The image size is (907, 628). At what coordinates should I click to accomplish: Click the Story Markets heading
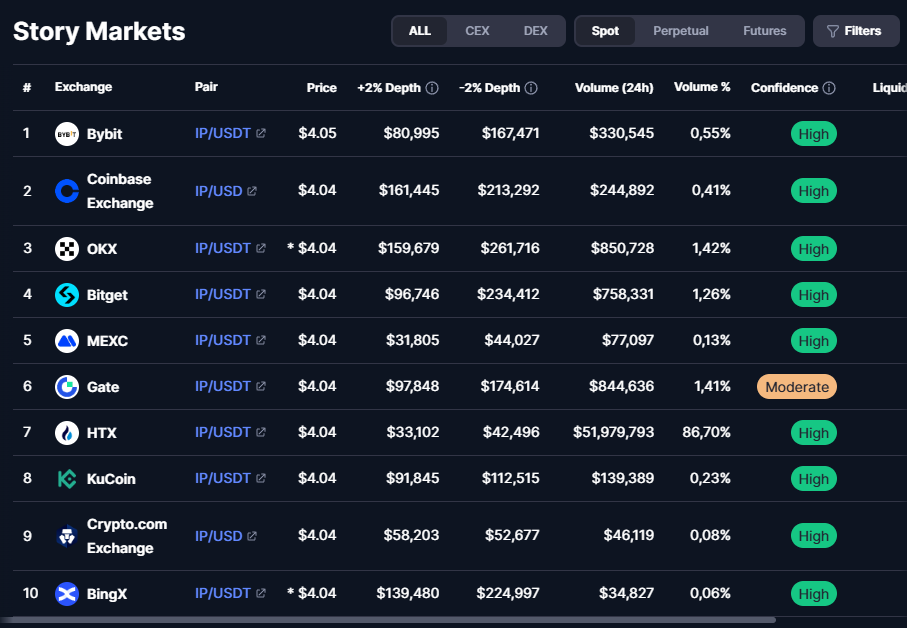(x=99, y=31)
